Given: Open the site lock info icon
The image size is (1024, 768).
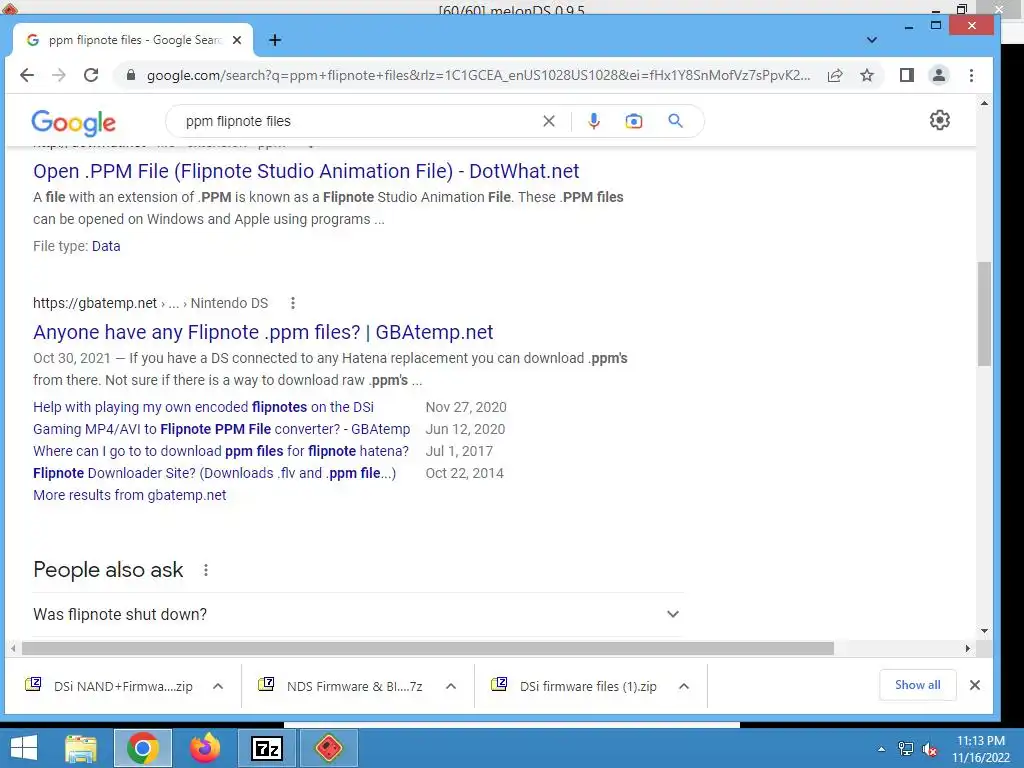Looking at the screenshot, I should 131,75.
